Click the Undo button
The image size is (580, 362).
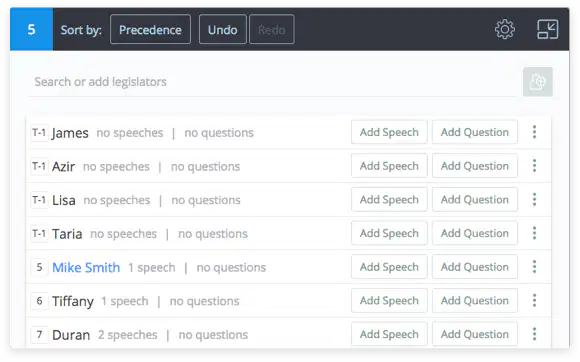coord(223,29)
